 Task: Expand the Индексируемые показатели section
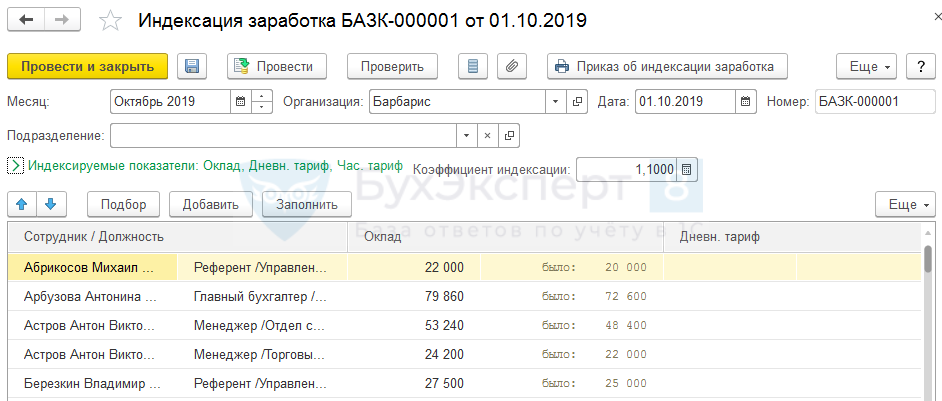tap(15, 167)
